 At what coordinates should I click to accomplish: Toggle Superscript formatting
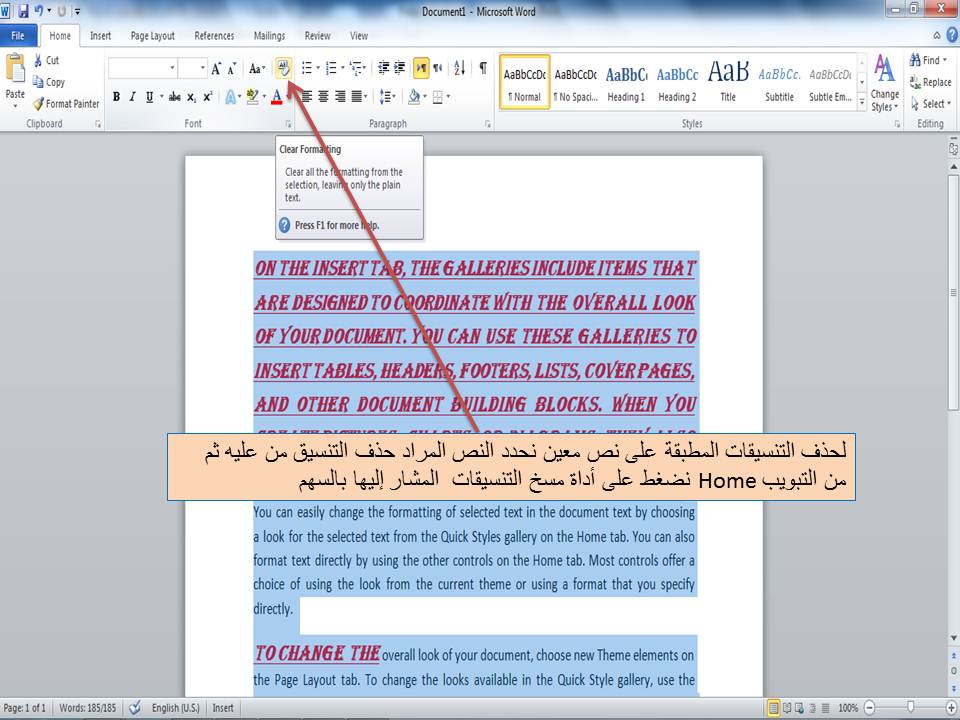tap(208, 97)
